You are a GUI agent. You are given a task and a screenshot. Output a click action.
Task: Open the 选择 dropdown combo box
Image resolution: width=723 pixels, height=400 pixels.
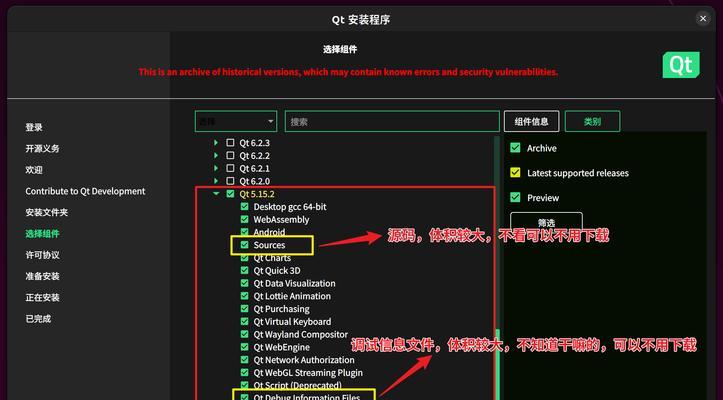click(236, 121)
